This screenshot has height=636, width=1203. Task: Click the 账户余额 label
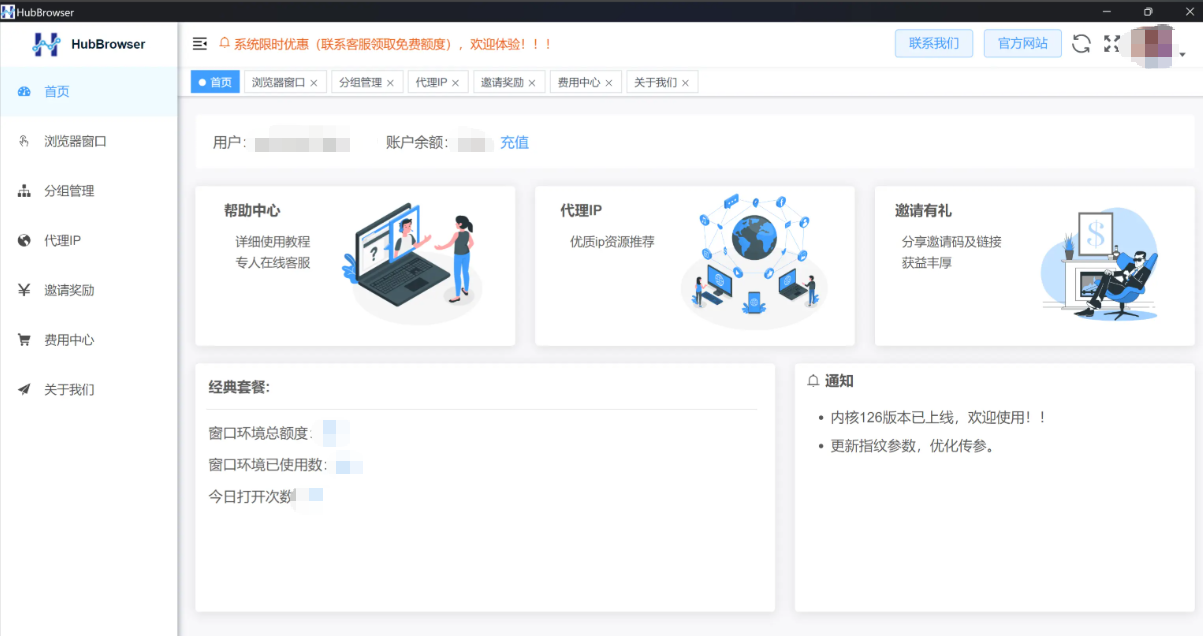418,143
